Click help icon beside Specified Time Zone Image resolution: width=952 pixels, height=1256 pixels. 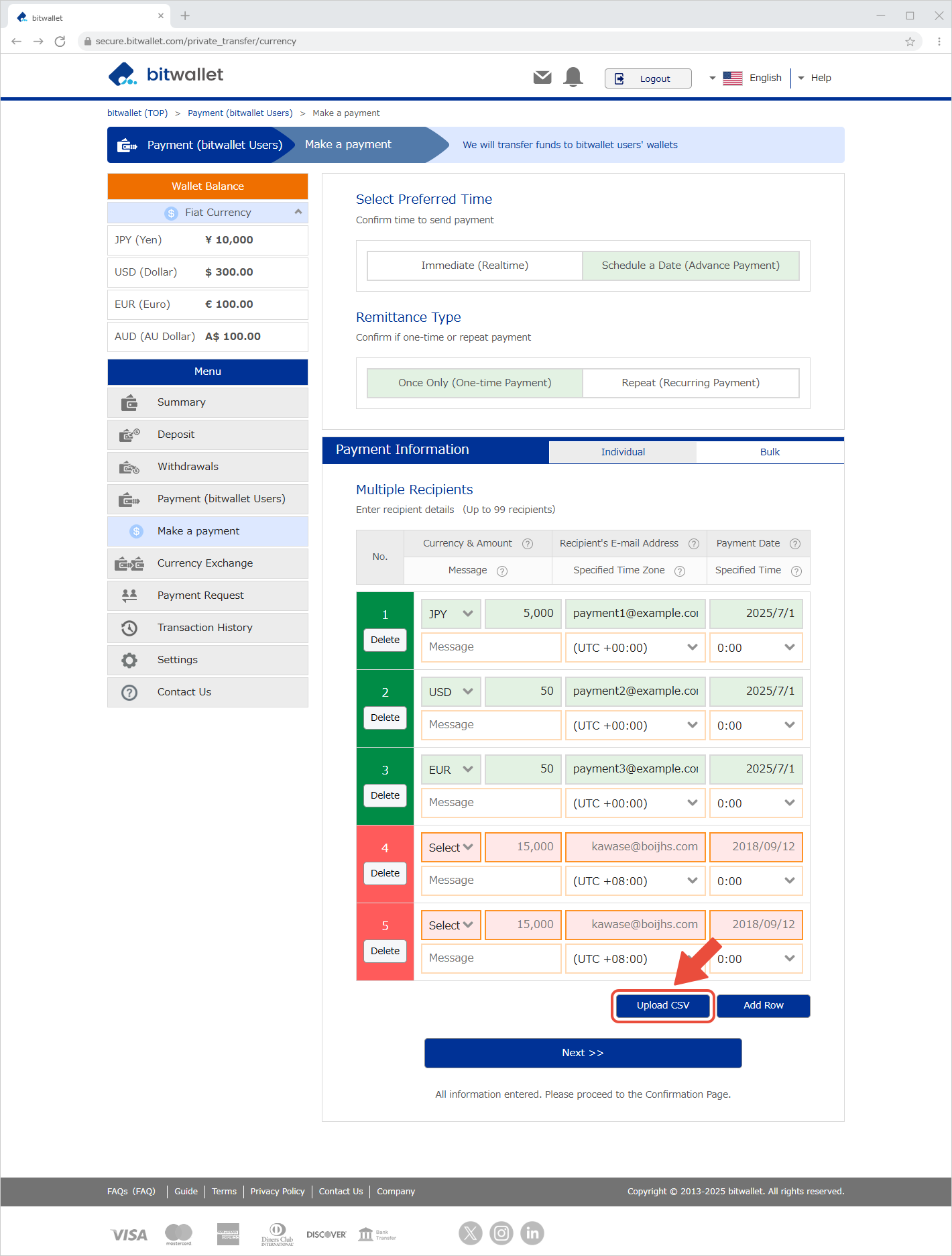click(680, 571)
